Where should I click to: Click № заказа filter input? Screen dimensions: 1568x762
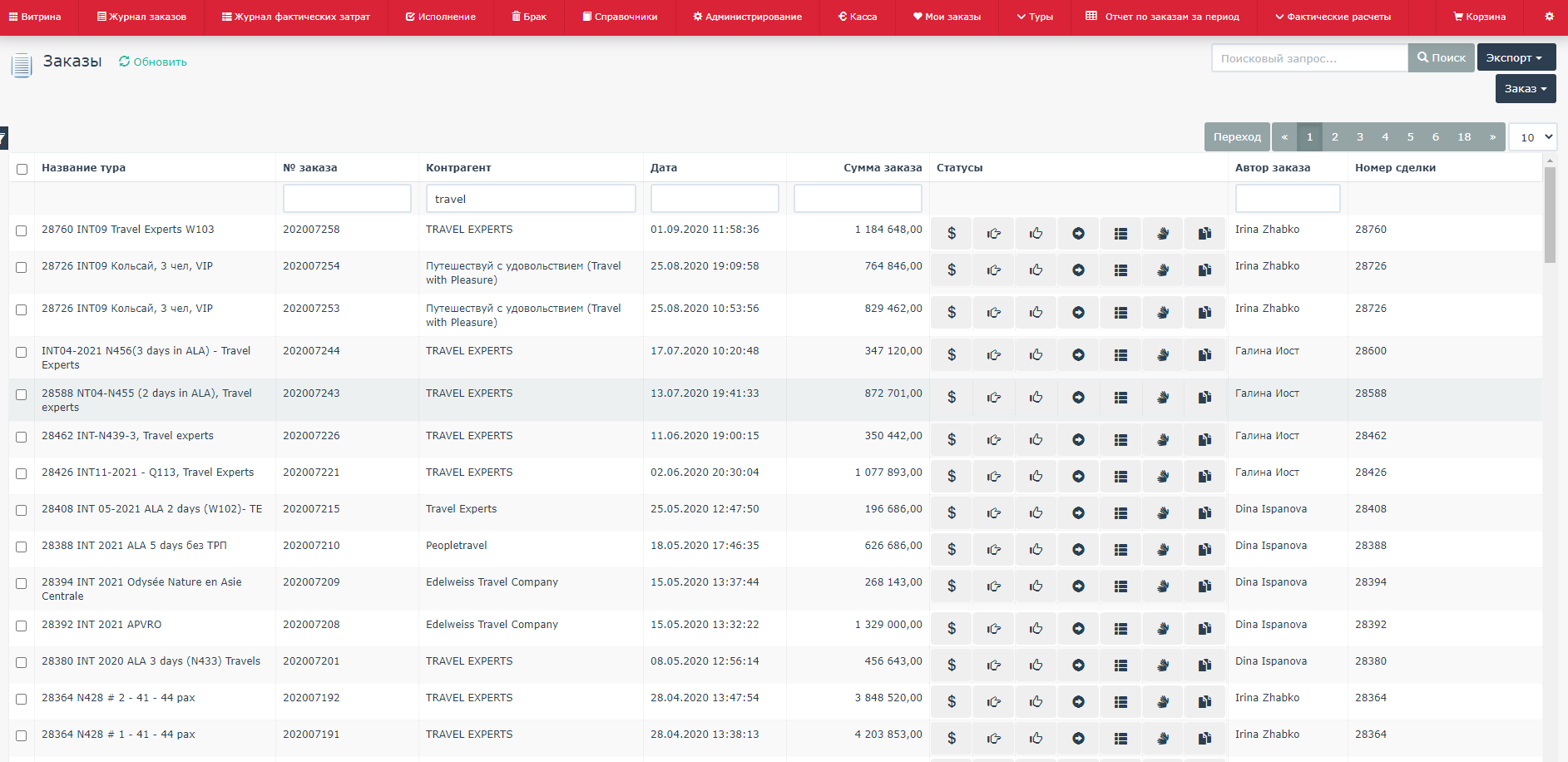[x=347, y=199]
